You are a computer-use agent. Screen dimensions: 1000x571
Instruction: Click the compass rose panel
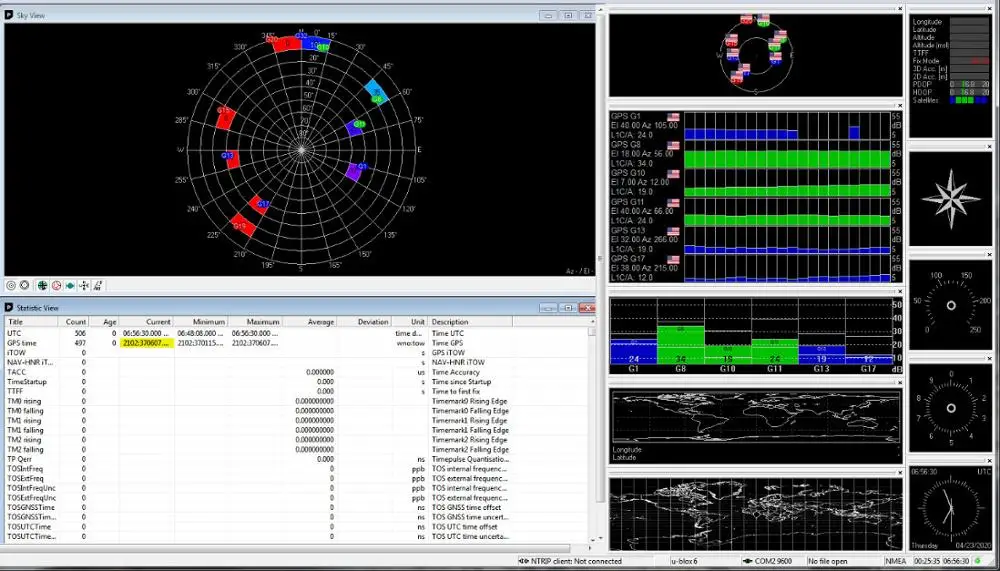pyautogui.click(x=951, y=198)
